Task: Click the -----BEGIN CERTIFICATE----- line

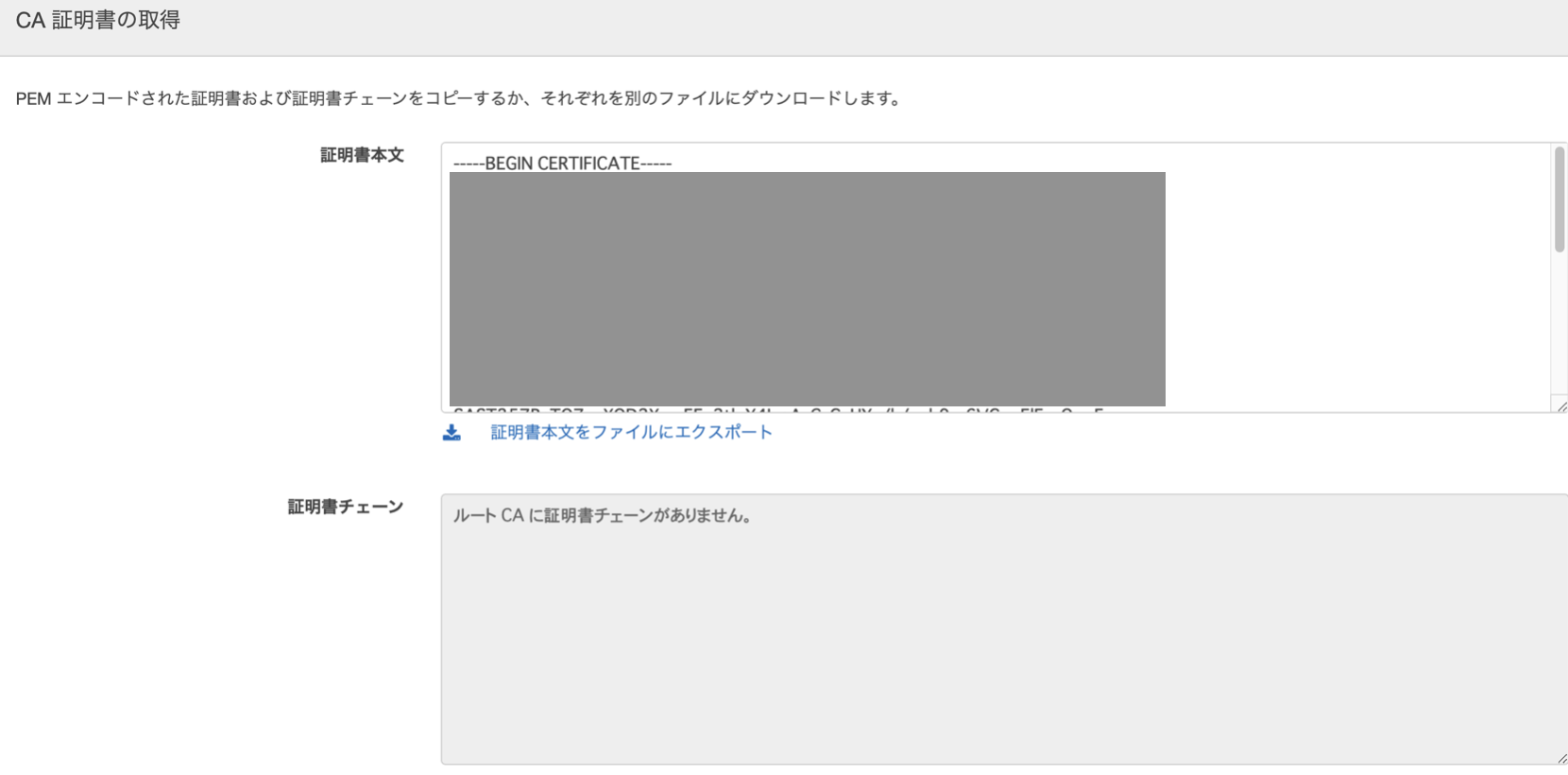Action: (562, 164)
